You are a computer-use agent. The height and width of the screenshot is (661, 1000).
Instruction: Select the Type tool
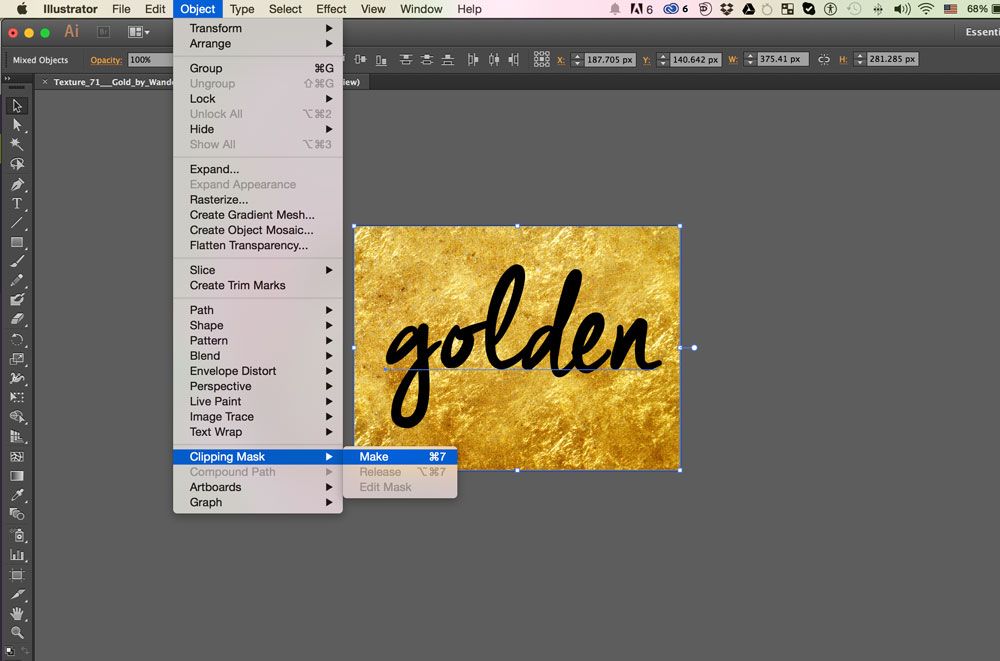(17, 204)
